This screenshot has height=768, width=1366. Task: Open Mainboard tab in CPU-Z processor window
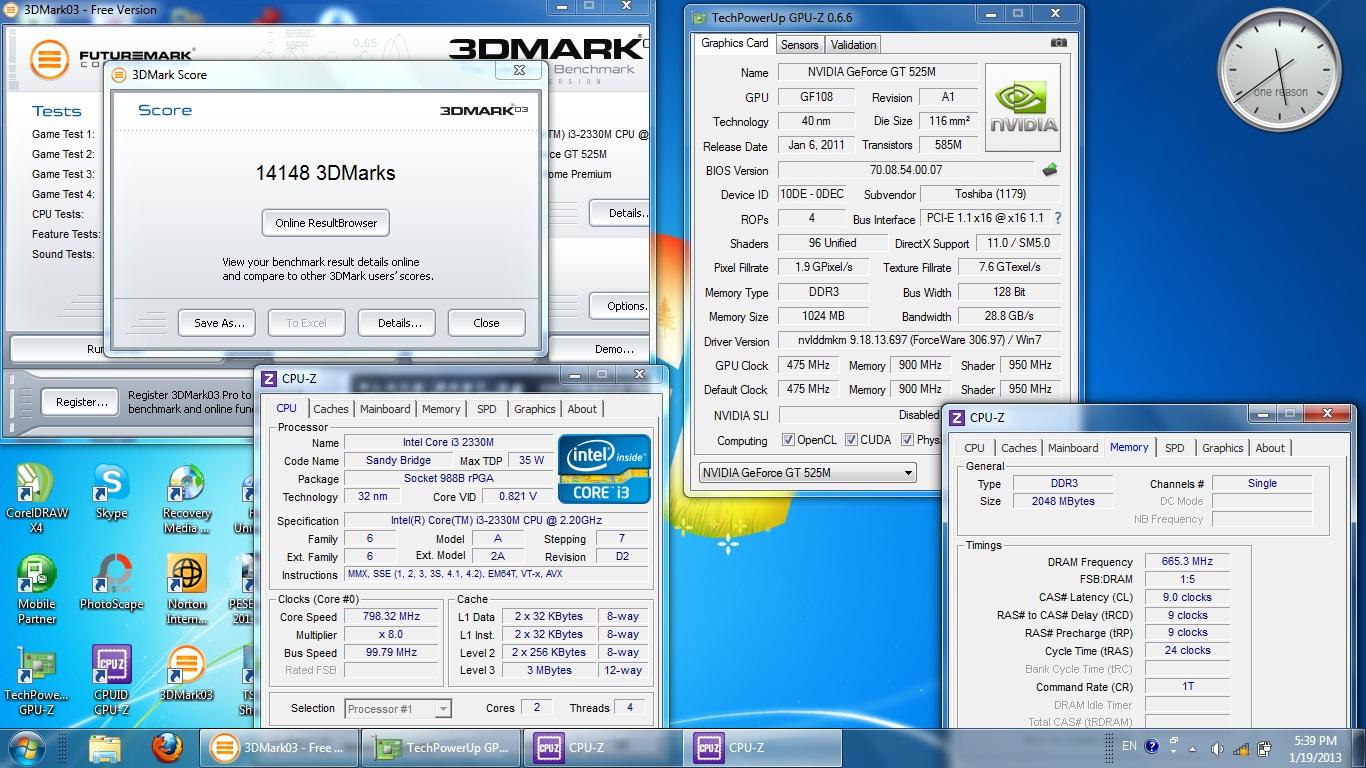[385, 409]
